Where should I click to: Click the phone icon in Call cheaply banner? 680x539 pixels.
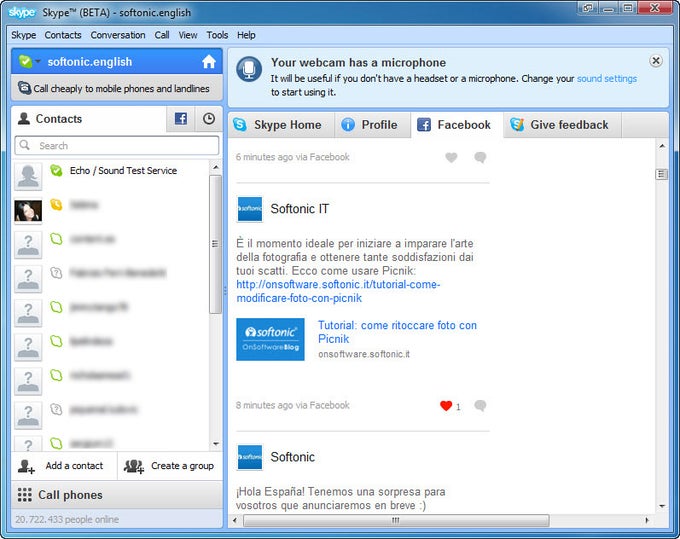click(24, 88)
